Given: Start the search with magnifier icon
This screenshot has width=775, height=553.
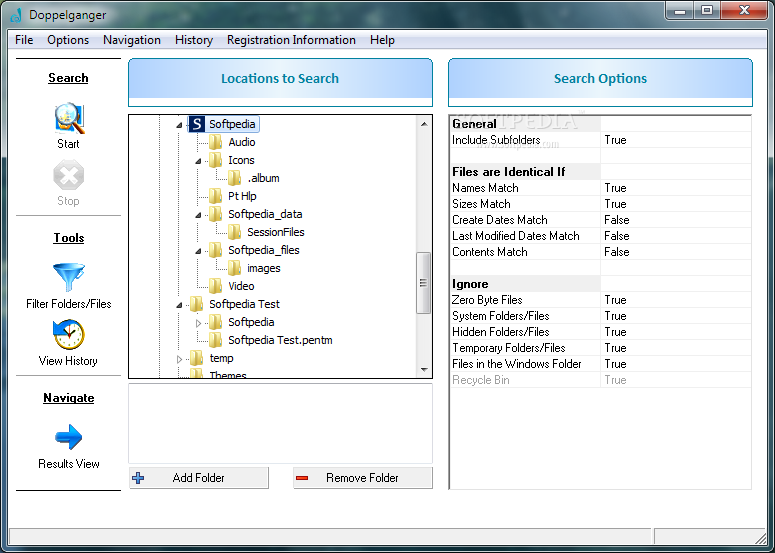Looking at the screenshot, I should point(69,118).
